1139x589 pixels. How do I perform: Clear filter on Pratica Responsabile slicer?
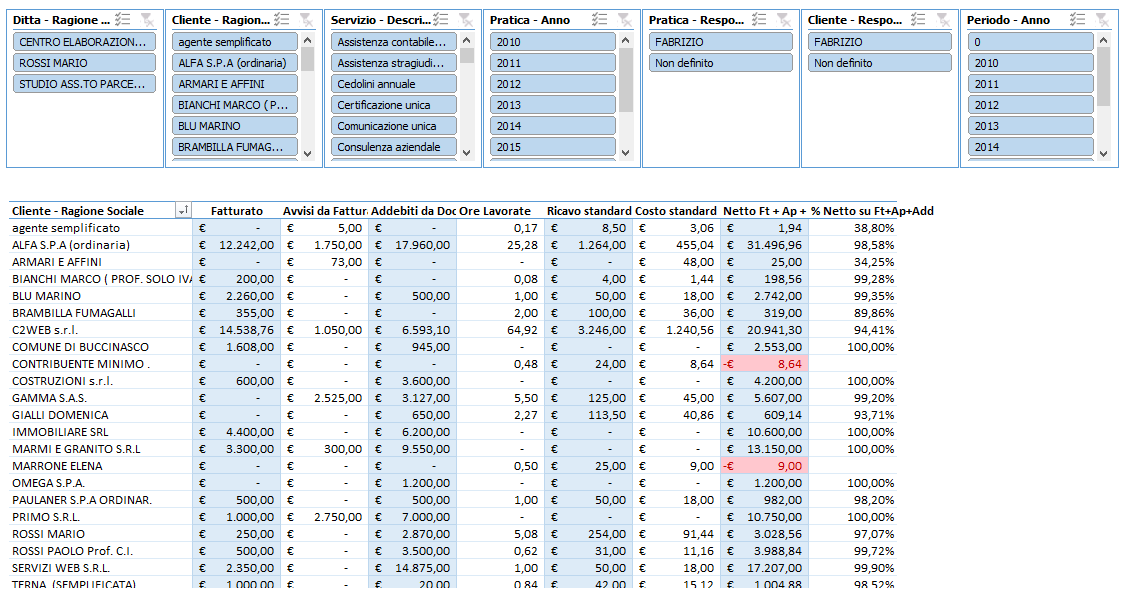(783, 20)
